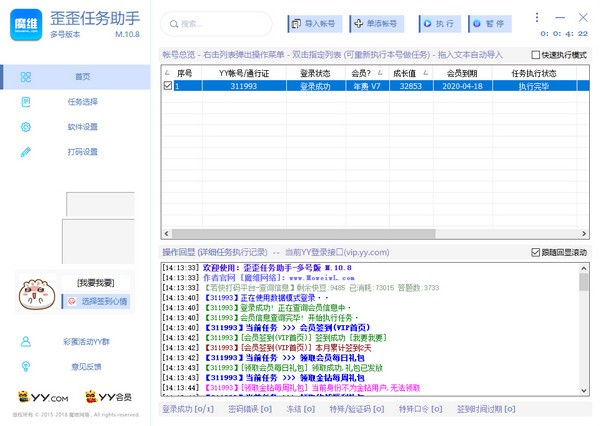Open 彩蛋活动YY群 link
The image size is (600, 426).
[x=86, y=341]
